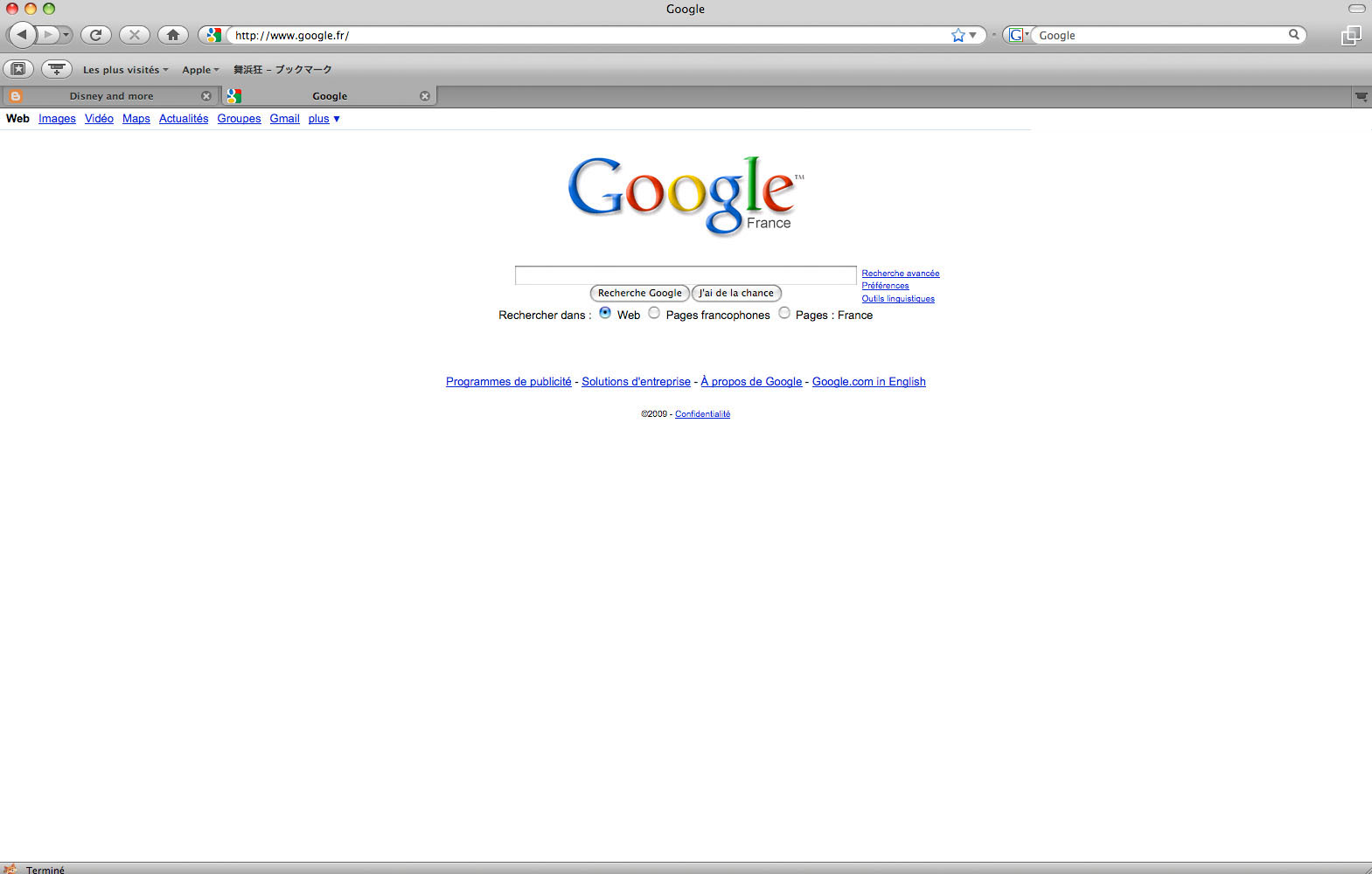Open the Gmail link

click(x=284, y=119)
